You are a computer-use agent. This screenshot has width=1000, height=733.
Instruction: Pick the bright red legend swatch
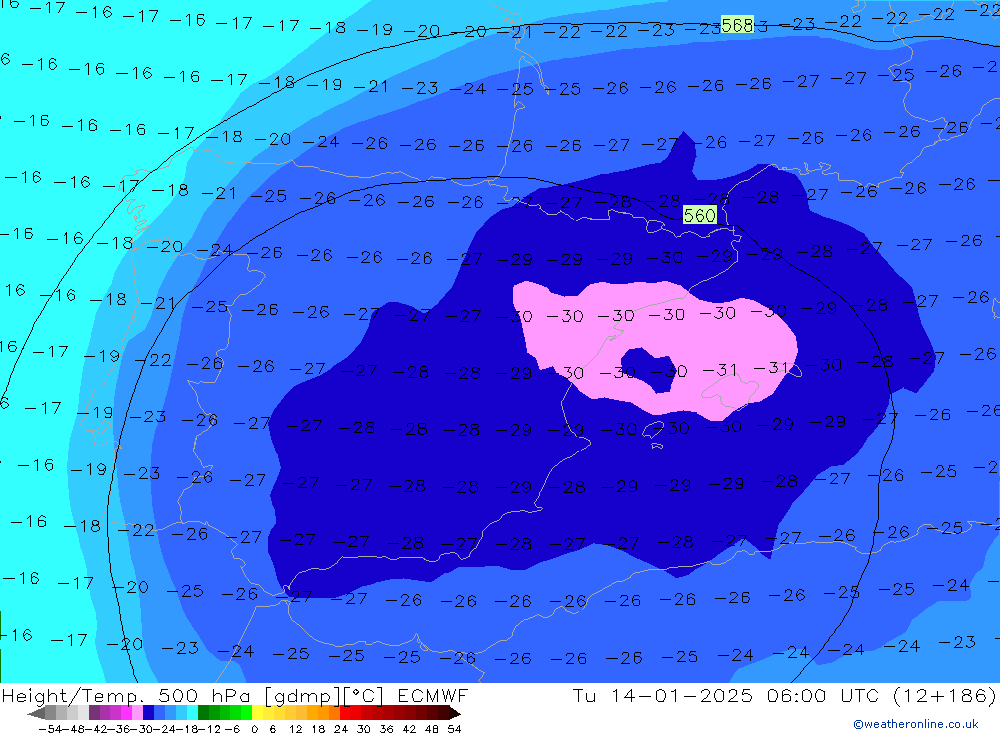[x=345, y=713]
